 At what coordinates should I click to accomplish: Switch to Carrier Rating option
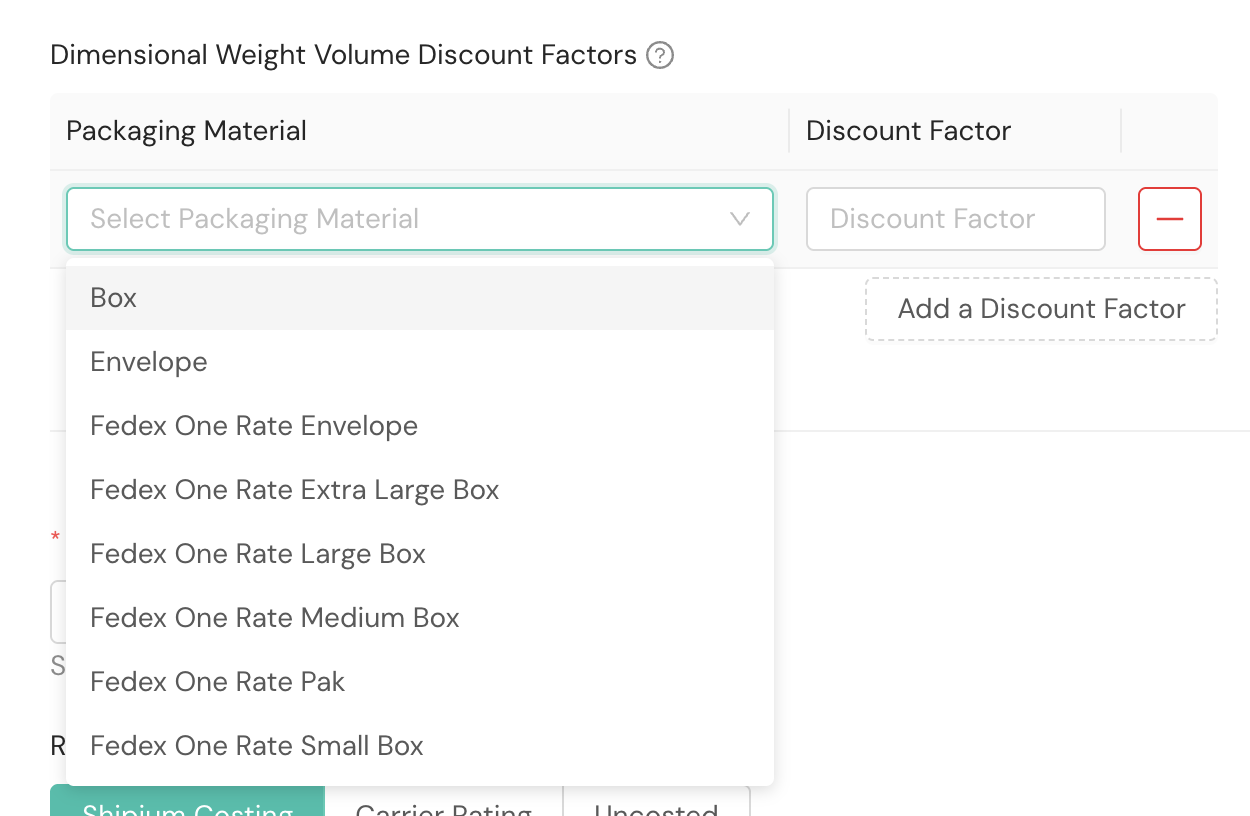point(443,806)
